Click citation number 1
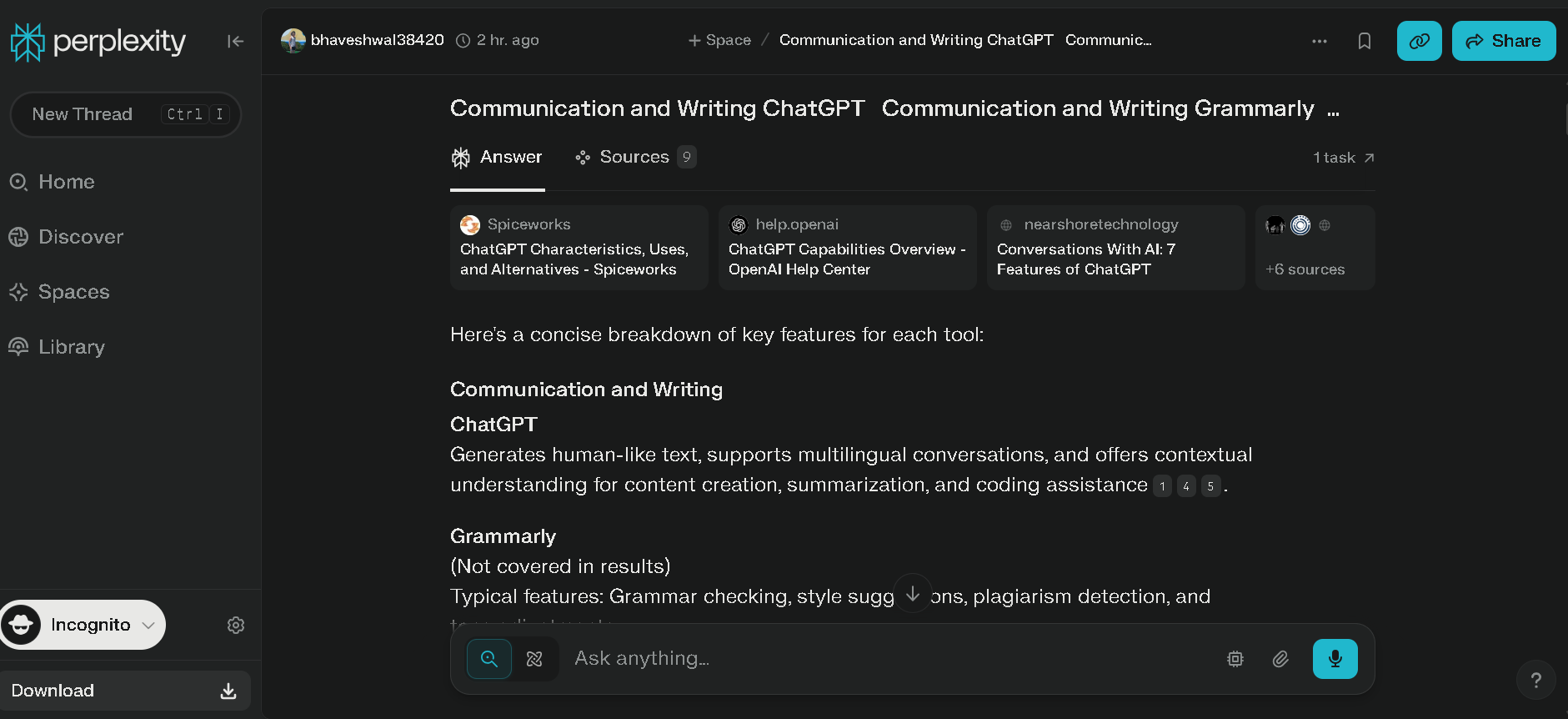Image resolution: width=1568 pixels, height=719 pixels. coord(1162,486)
